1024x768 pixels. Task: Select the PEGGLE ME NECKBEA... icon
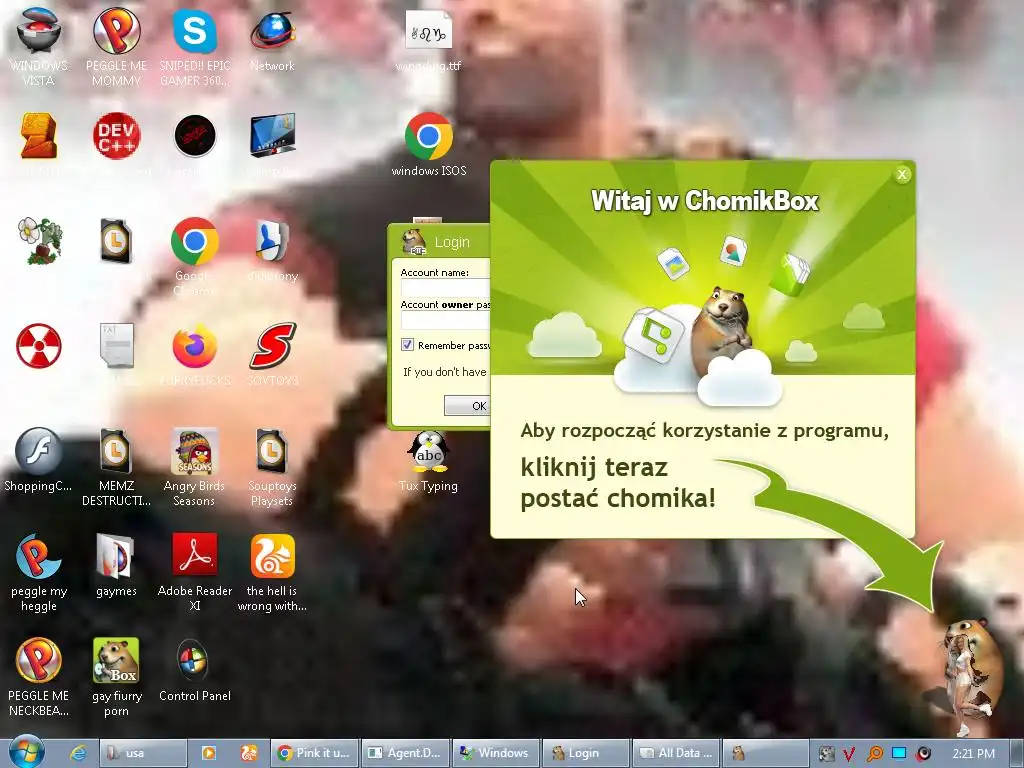[x=39, y=660]
